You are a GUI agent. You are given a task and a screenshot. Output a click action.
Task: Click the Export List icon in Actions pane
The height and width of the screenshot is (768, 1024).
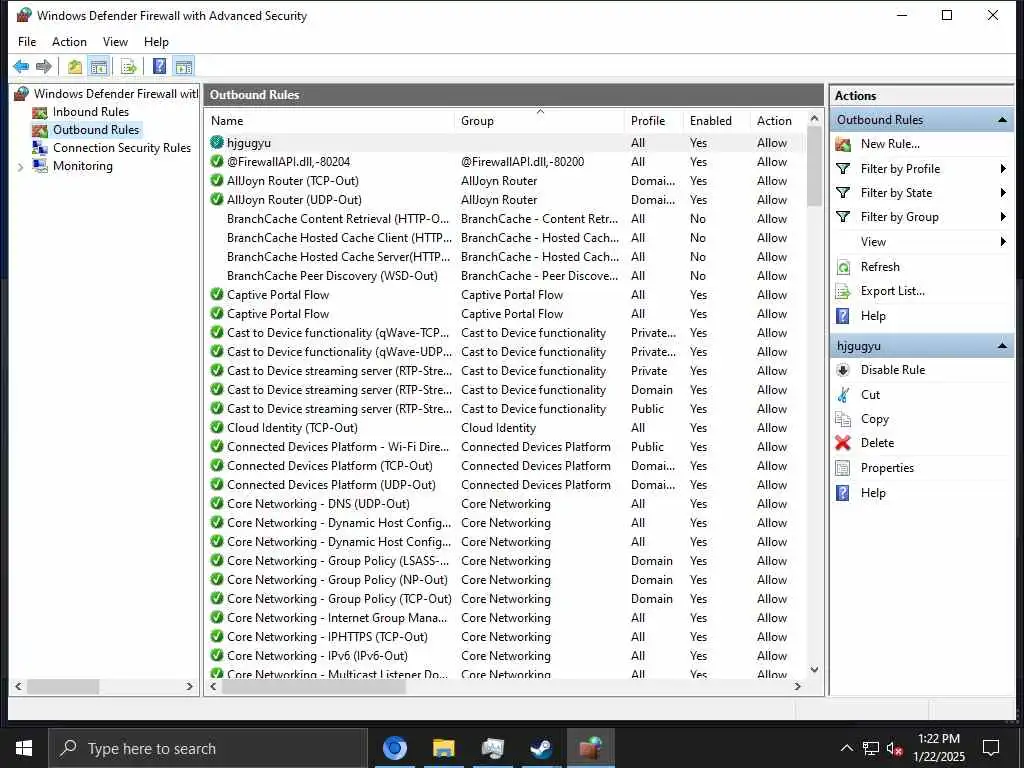tap(843, 291)
